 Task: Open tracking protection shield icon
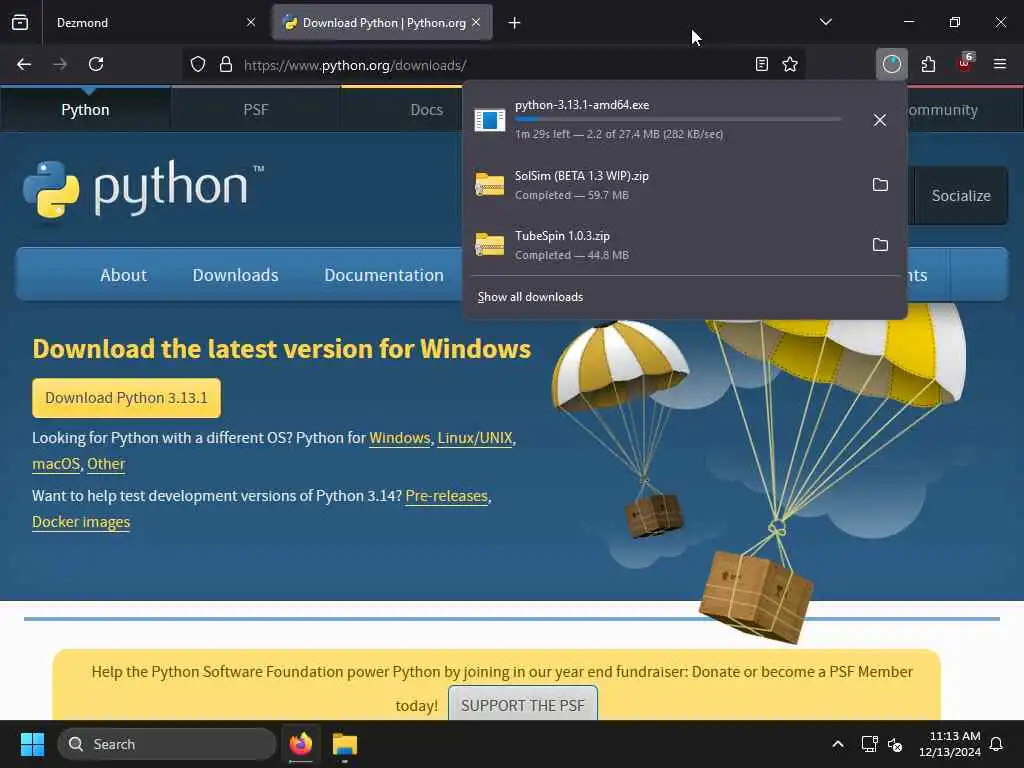(198, 64)
